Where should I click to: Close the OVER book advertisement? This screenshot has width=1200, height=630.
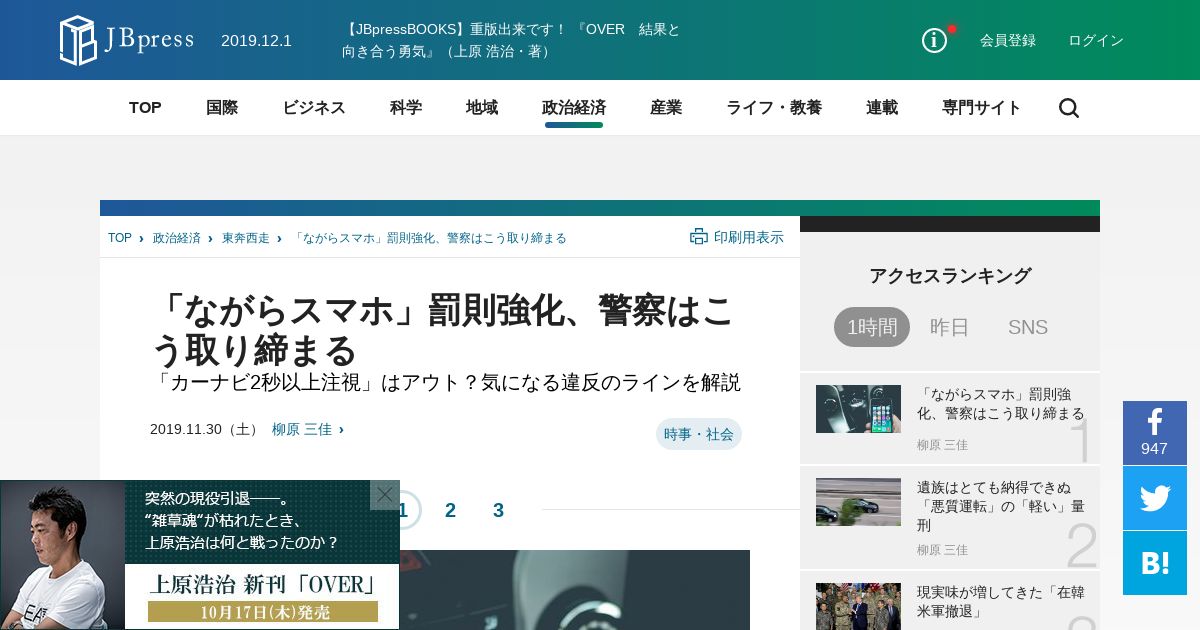click(x=385, y=494)
